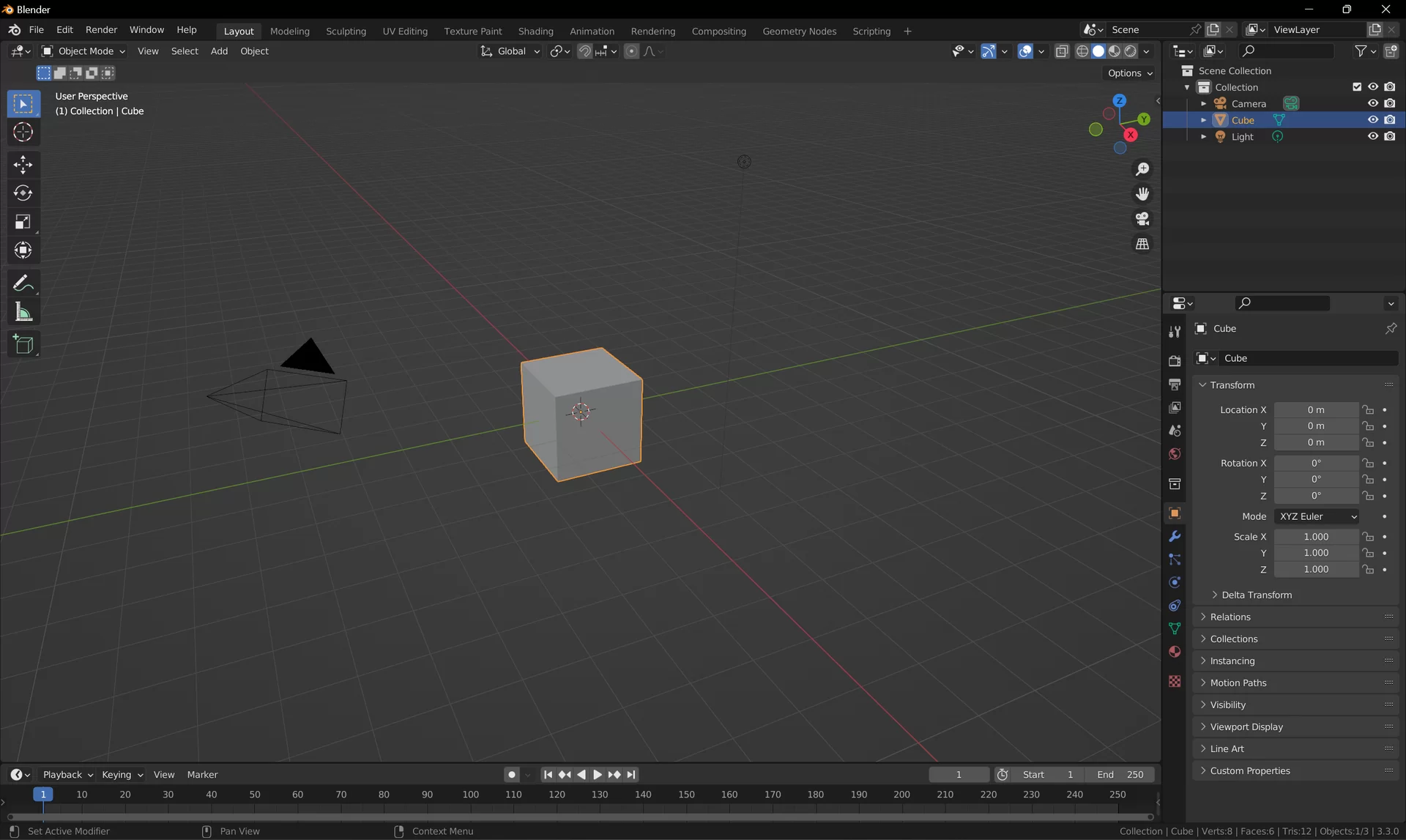Click the zoom magnifier viewport gizmo
This screenshot has height=840, width=1406.
coord(1142,169)
